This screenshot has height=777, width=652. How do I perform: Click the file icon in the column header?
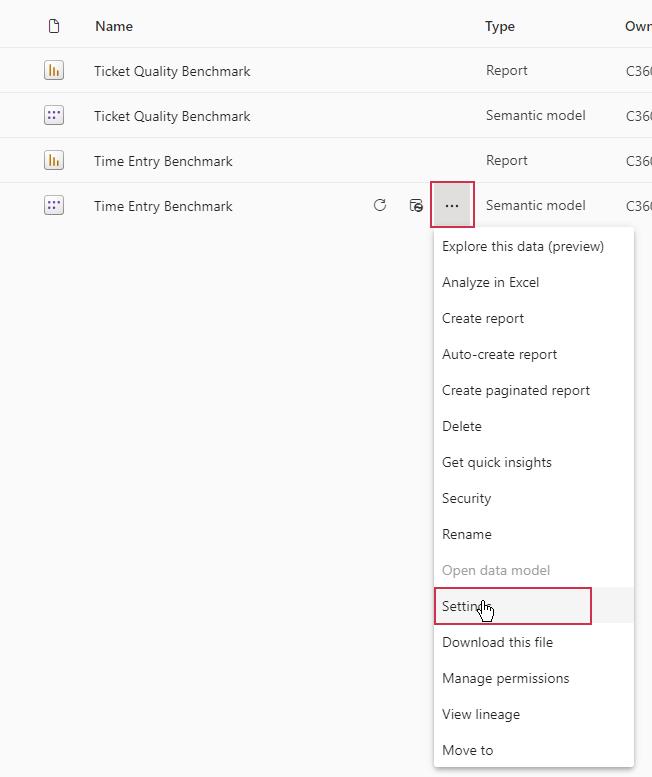coord(54,27)
